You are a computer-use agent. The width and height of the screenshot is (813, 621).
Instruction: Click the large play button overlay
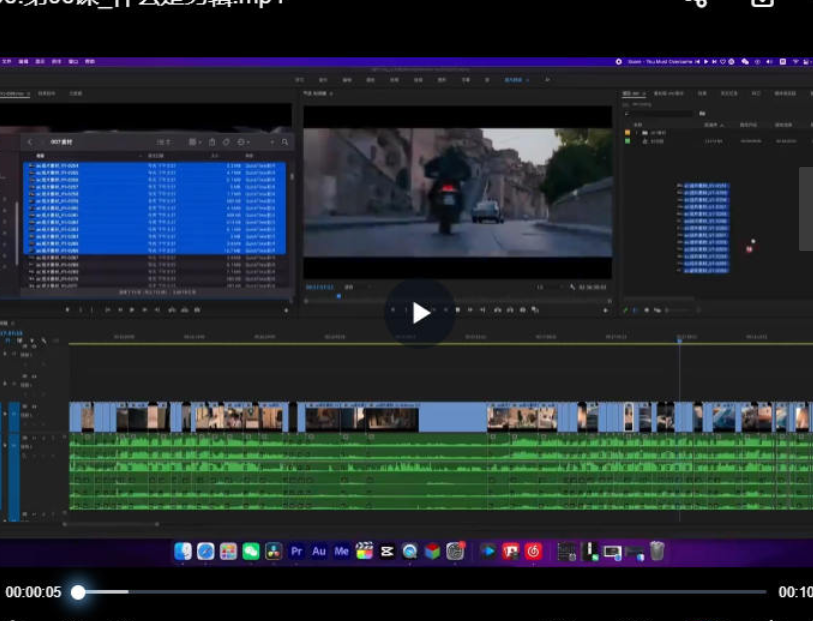click(421, 313)
